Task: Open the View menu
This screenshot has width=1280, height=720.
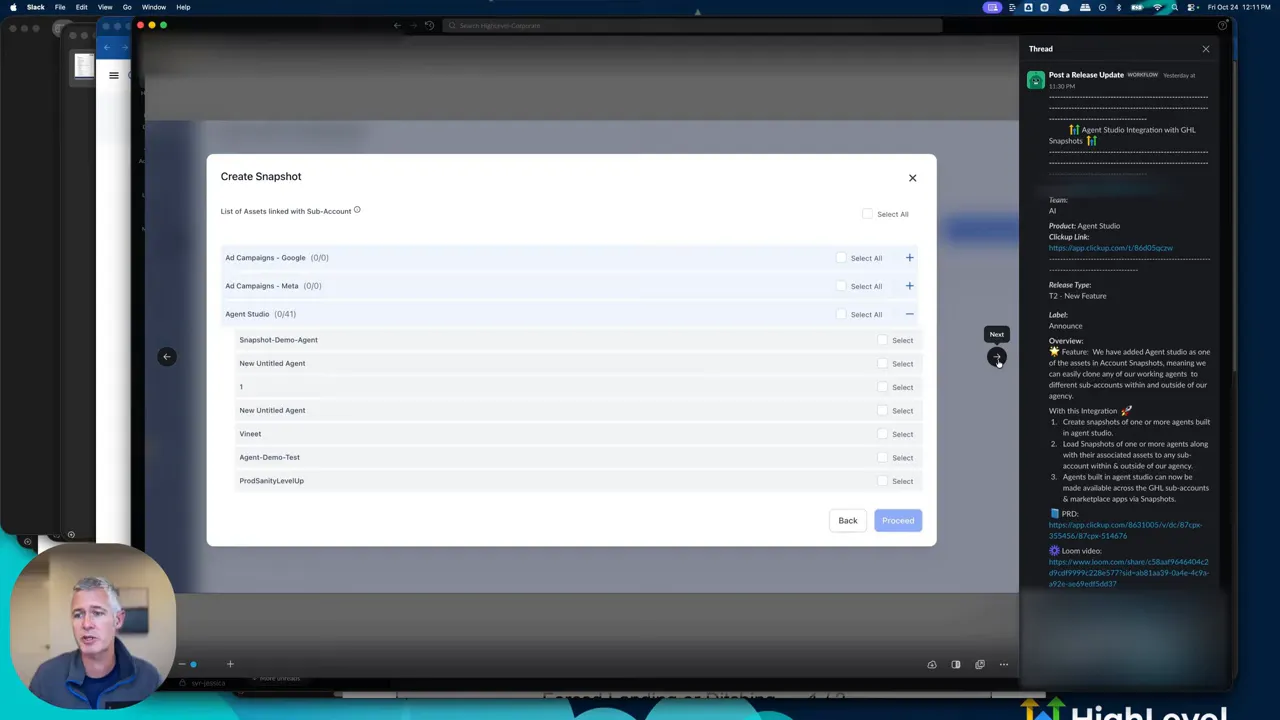Action: coord(105,7)
